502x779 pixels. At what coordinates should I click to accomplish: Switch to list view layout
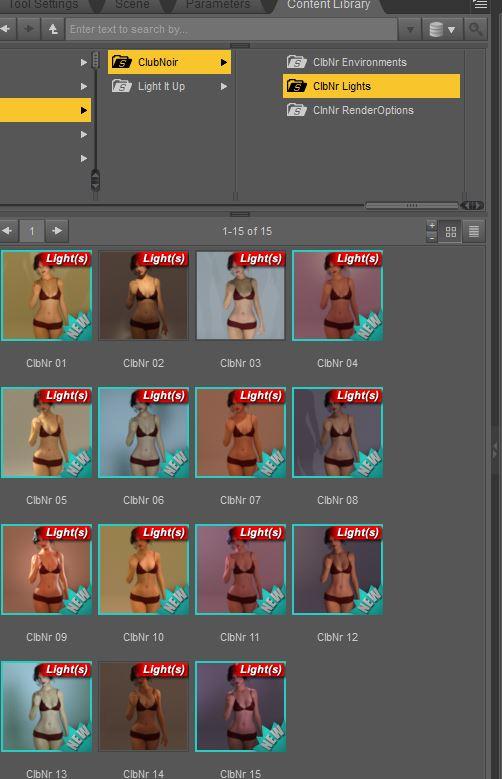pyautogui.click(x=474, y=232)
